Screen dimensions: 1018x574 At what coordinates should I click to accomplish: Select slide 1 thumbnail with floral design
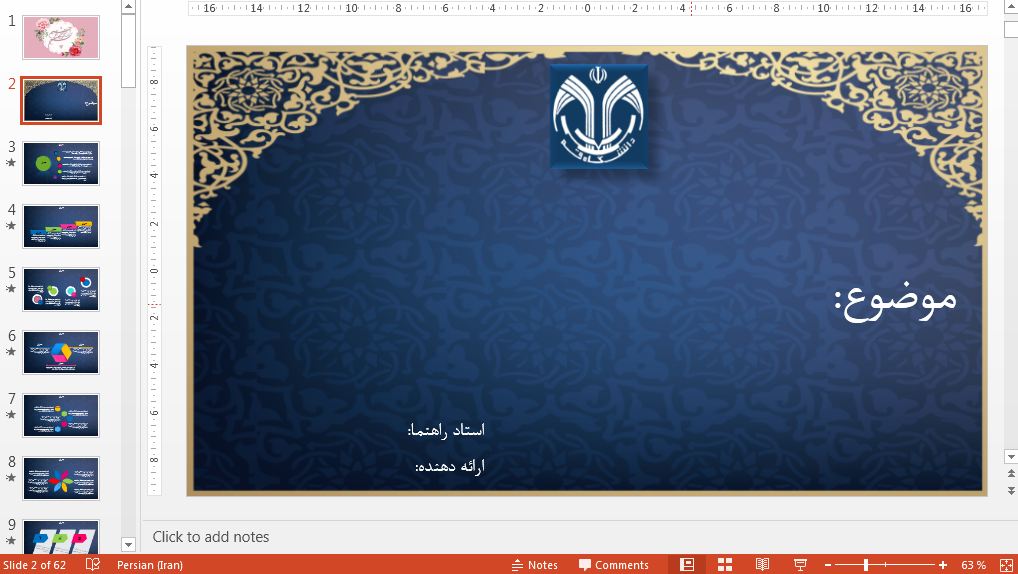[61, 37]
